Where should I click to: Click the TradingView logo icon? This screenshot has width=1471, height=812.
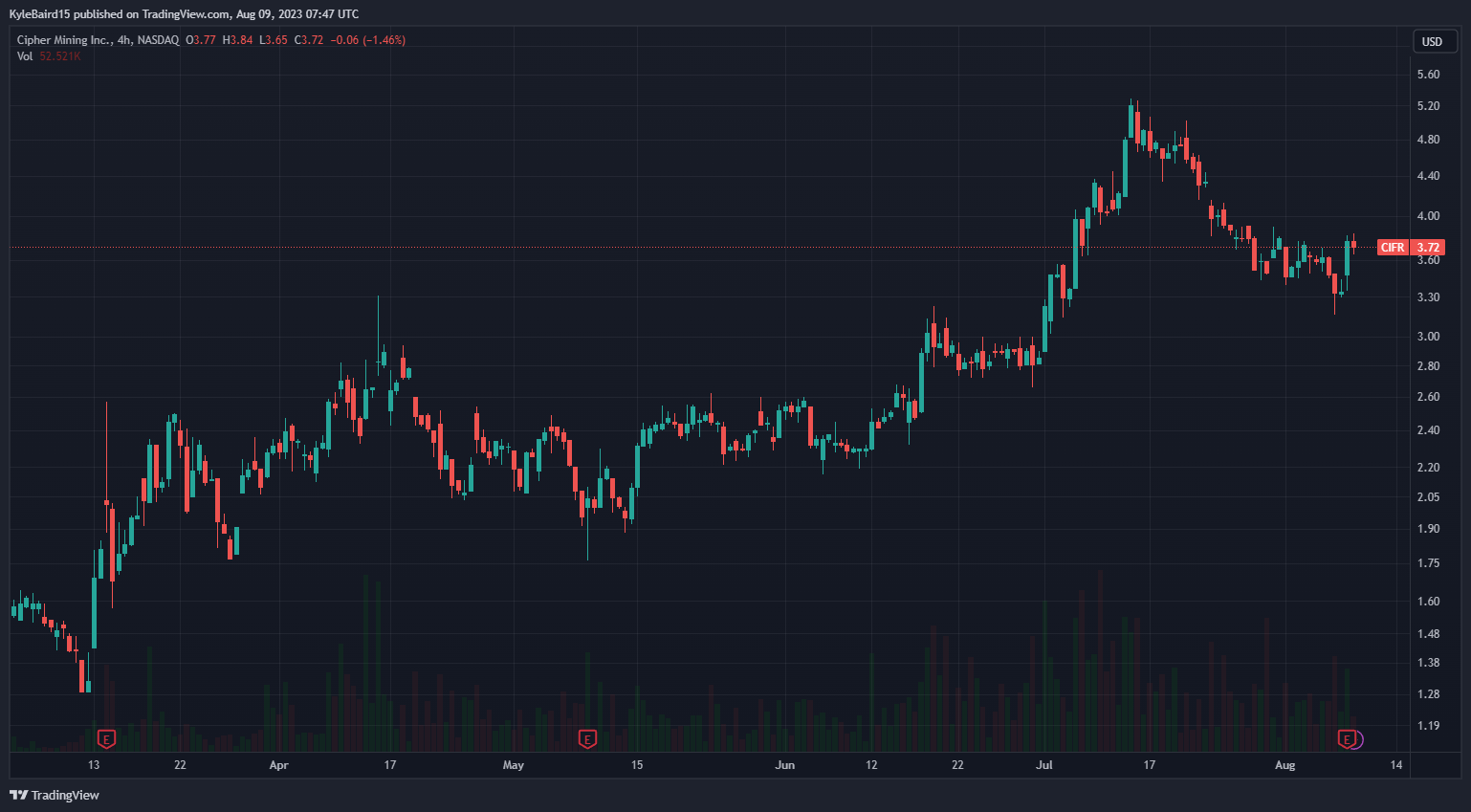click(x=16, y=795)
